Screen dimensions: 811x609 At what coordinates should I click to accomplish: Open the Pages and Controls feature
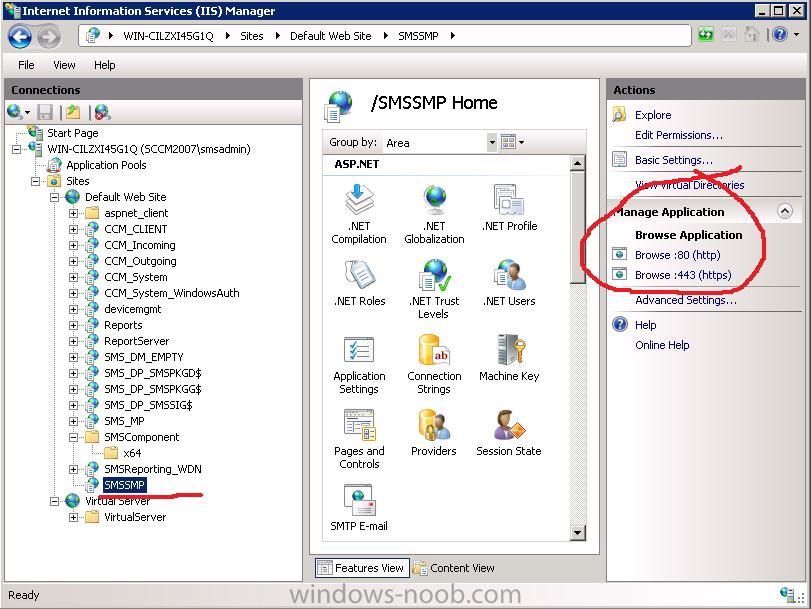click(359, 439)
